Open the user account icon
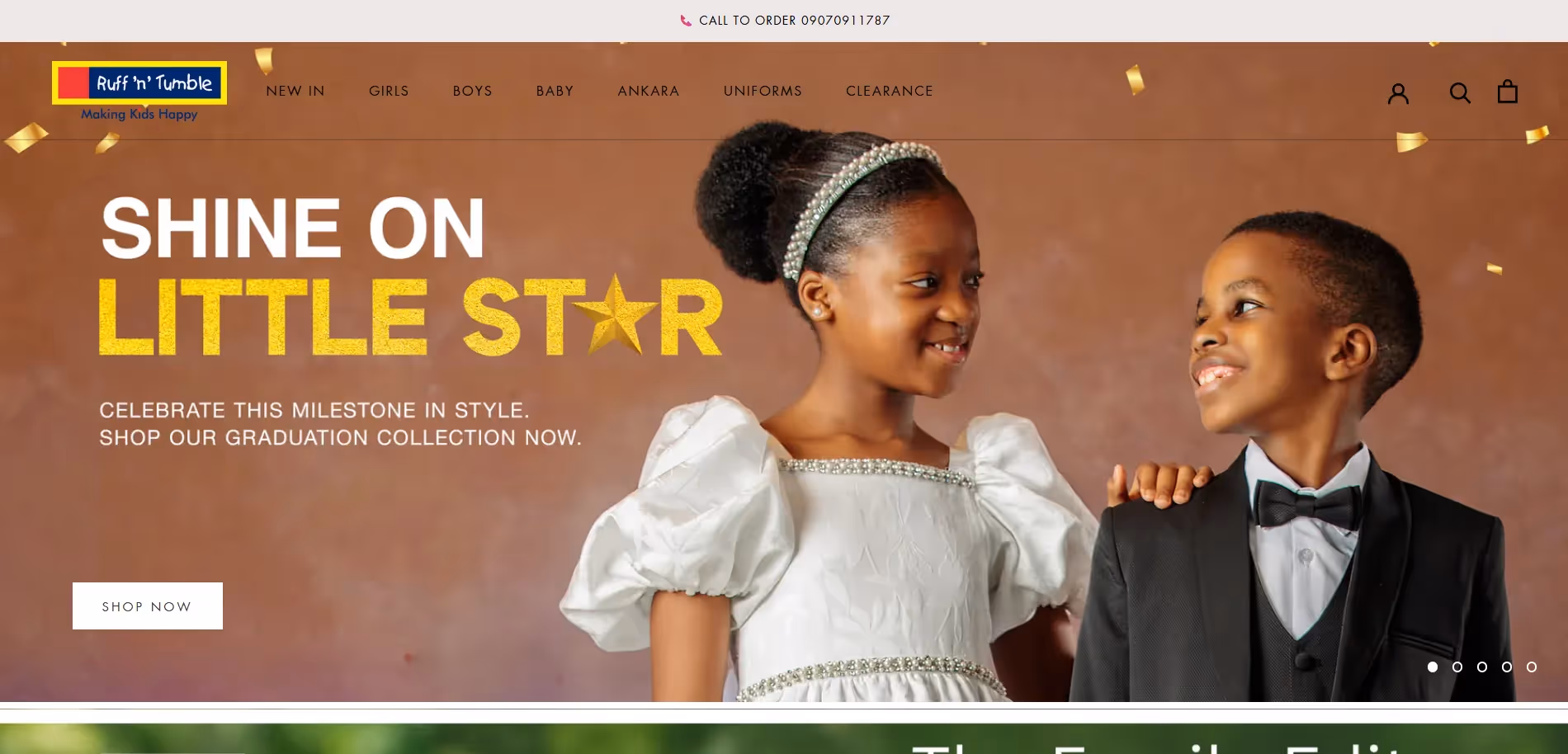Viewport: 1568px width, 754px height. pyautogui.click(x=1398, y=93)
